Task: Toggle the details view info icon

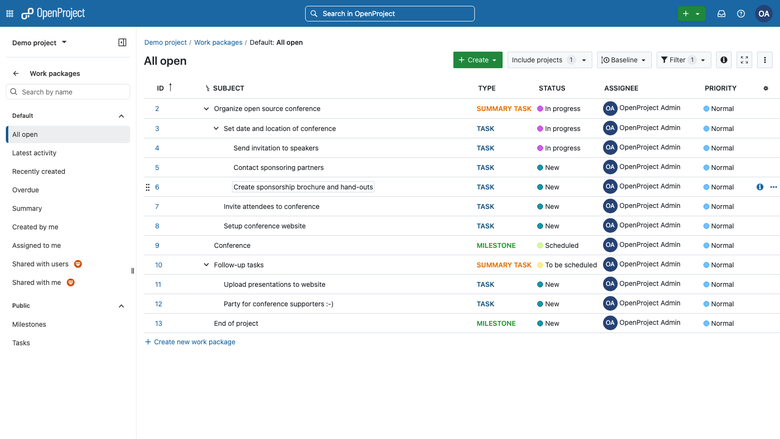Action: (723, 60)
